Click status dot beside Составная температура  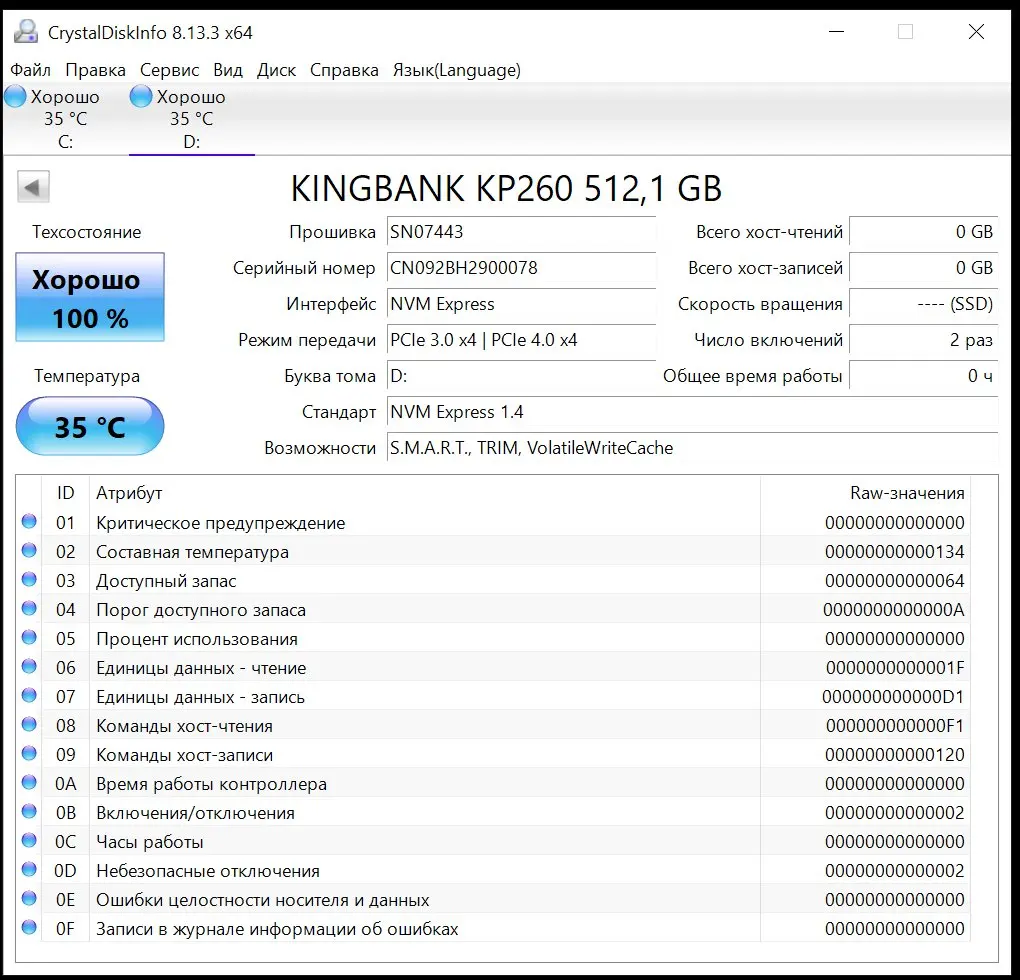coord(29,550)
